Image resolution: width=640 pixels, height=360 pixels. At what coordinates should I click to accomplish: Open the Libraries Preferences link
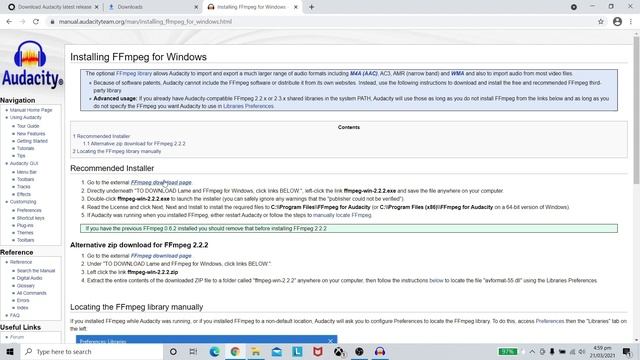tap(248, 106)
